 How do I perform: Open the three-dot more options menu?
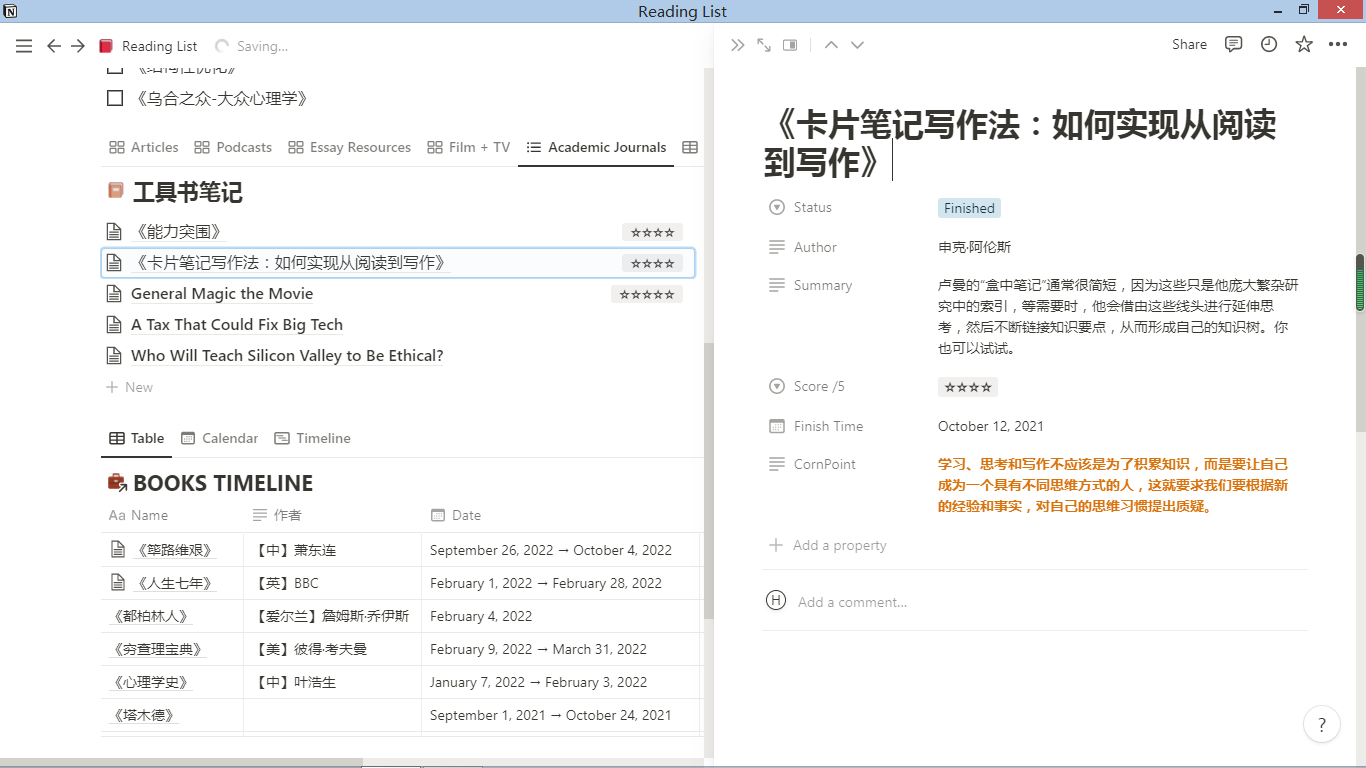tap(1338, 45)
